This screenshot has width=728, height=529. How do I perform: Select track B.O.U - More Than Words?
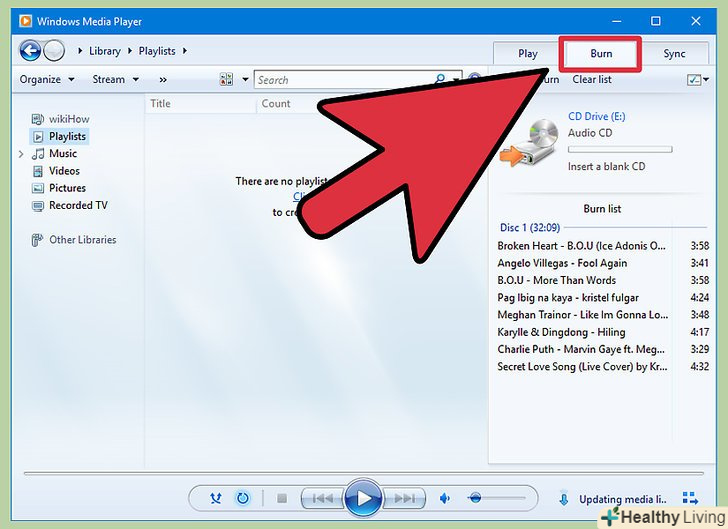(603, 280)
